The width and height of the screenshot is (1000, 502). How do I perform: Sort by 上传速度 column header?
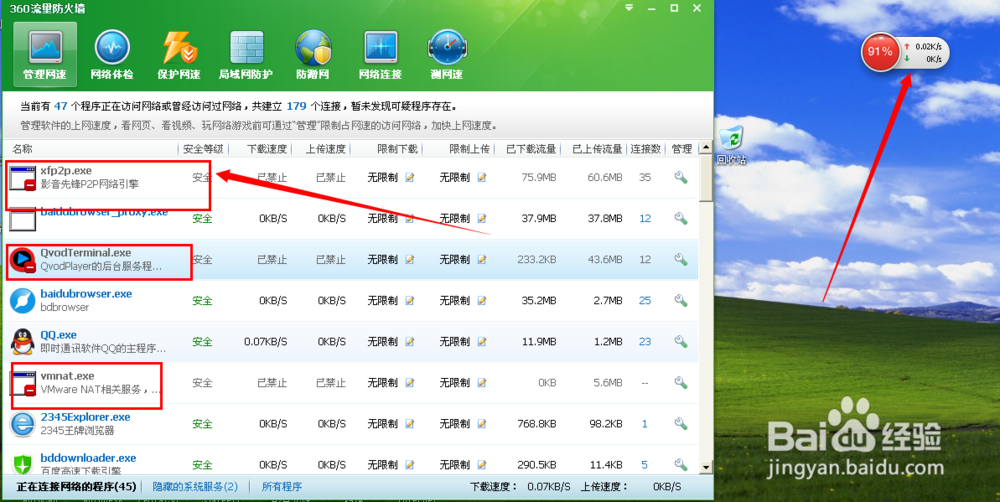326,149
